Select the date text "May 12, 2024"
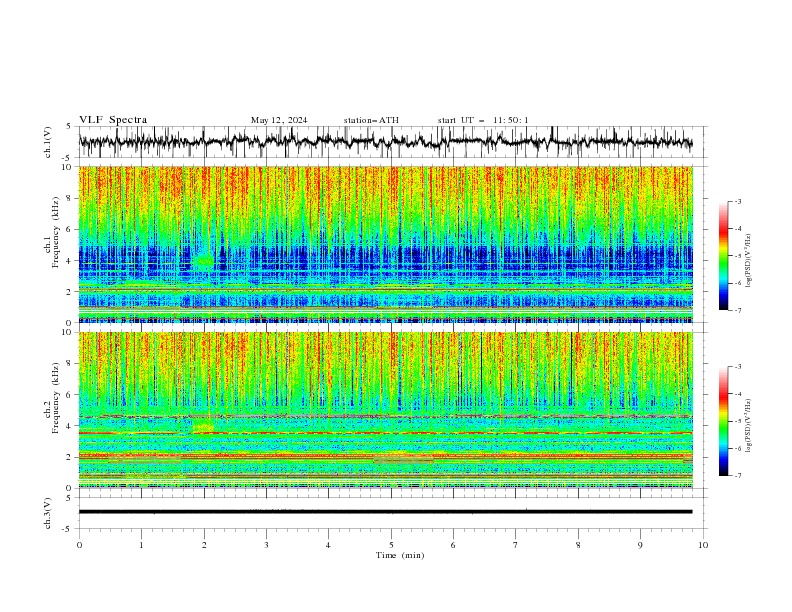This screenshot has width=792, height=612. [x=279, y=120]
